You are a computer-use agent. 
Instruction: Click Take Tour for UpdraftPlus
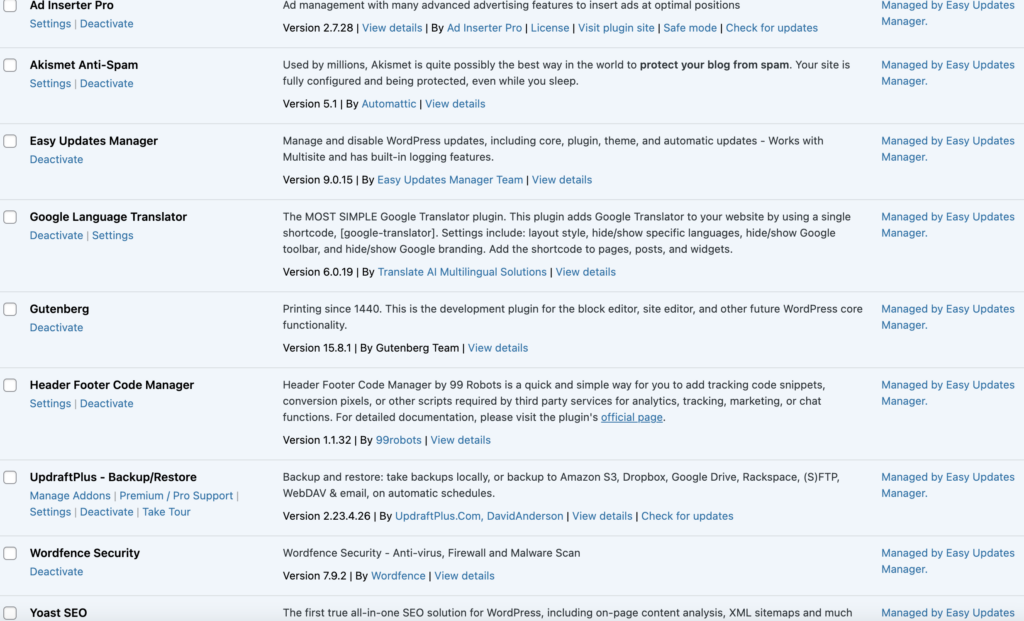167,512
